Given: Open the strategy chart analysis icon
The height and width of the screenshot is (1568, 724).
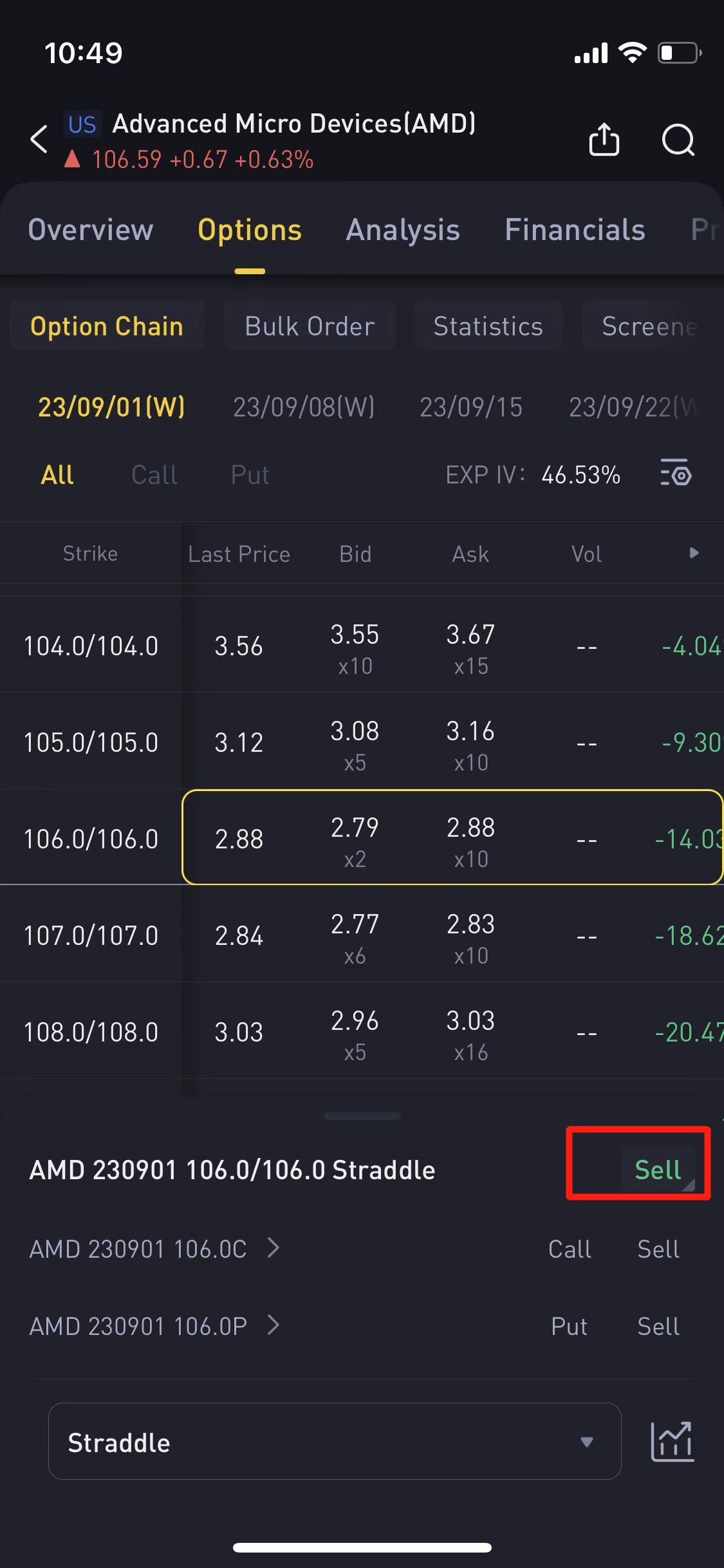Looking at the screenshot, I should 672,1442.
